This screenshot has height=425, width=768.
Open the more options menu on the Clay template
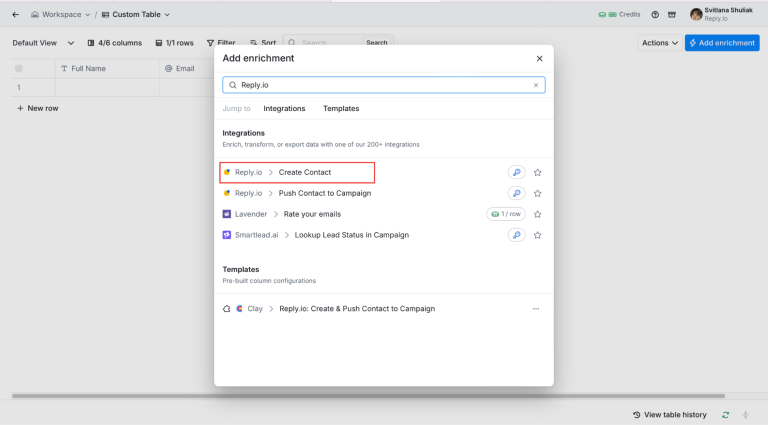(x=536, y=309)
